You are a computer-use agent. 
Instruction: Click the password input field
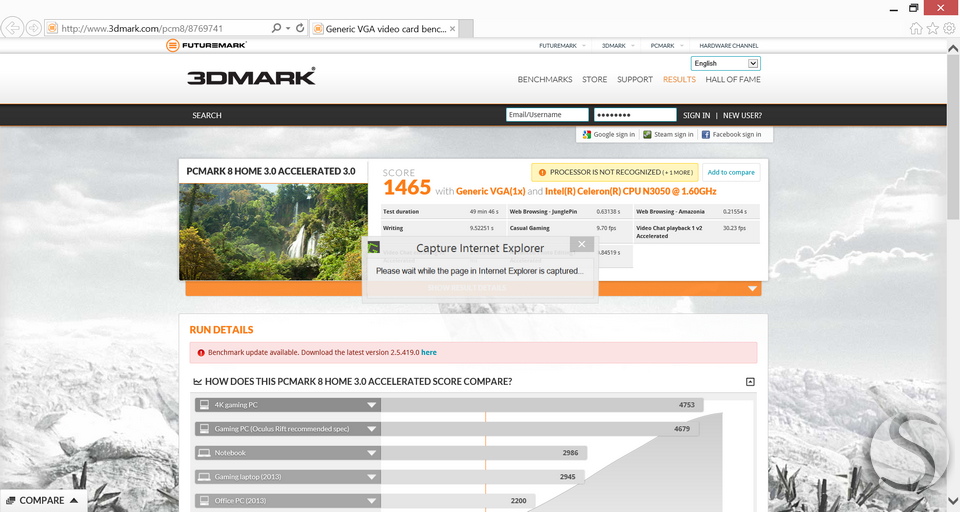click(x=635, y=115)
